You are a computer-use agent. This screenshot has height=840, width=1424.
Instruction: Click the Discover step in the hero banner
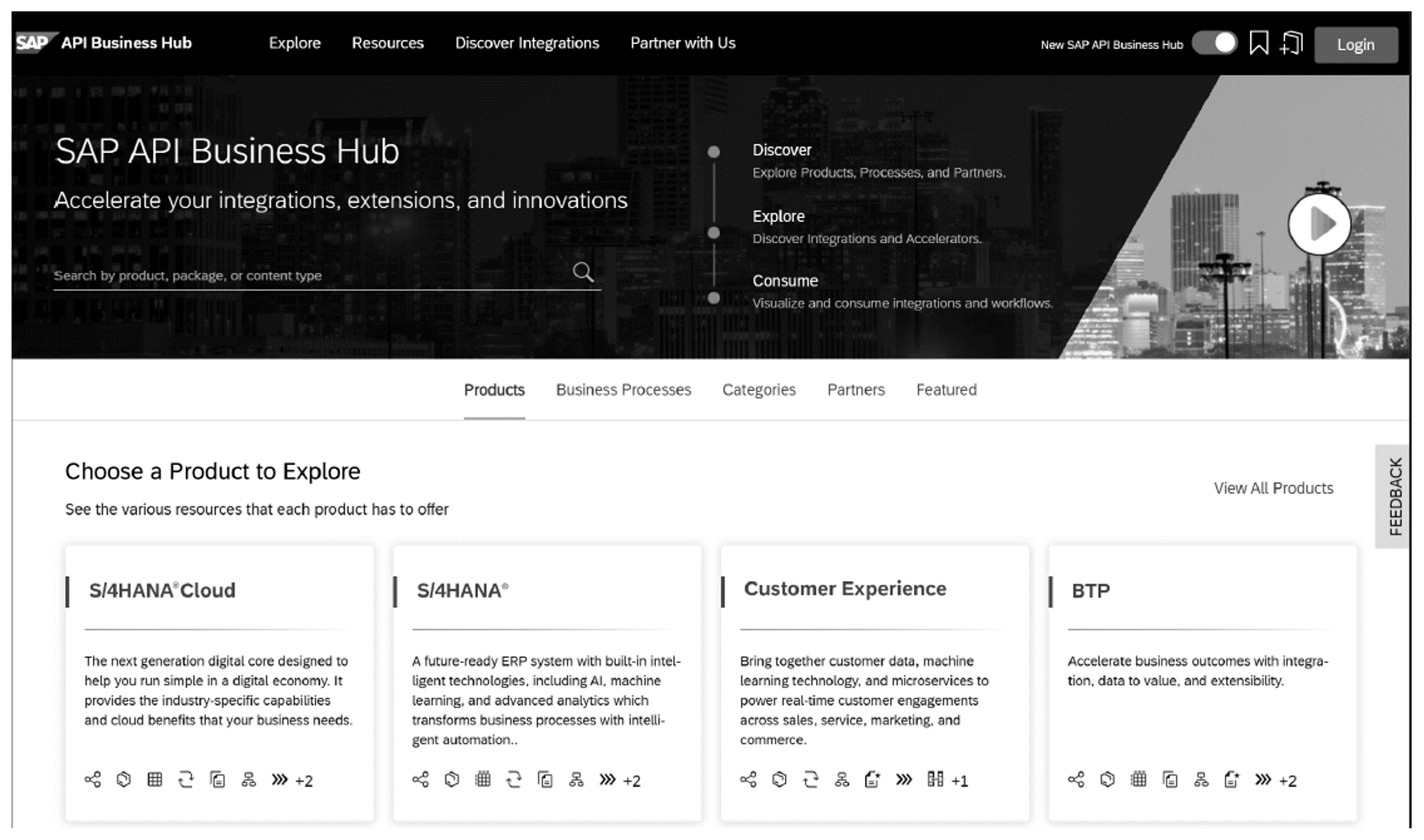tap(782, 150)
